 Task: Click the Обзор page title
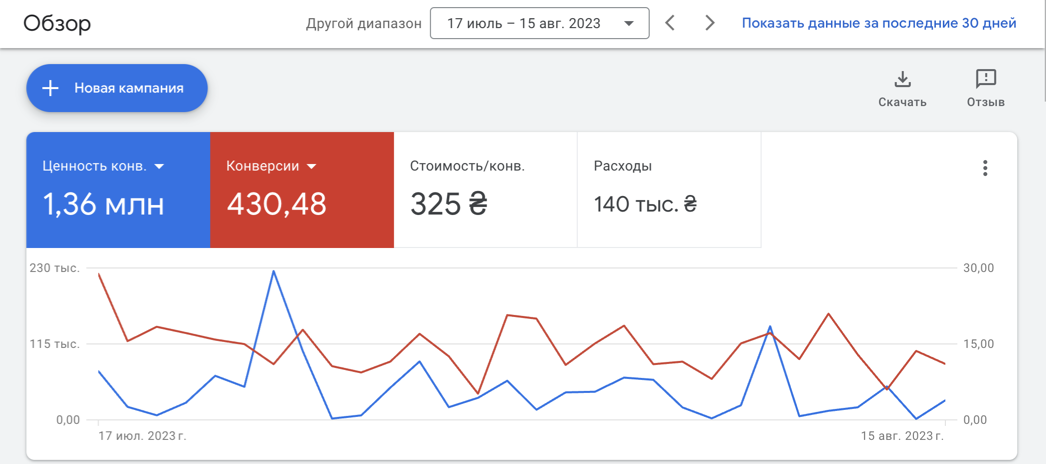click(57, 23)
